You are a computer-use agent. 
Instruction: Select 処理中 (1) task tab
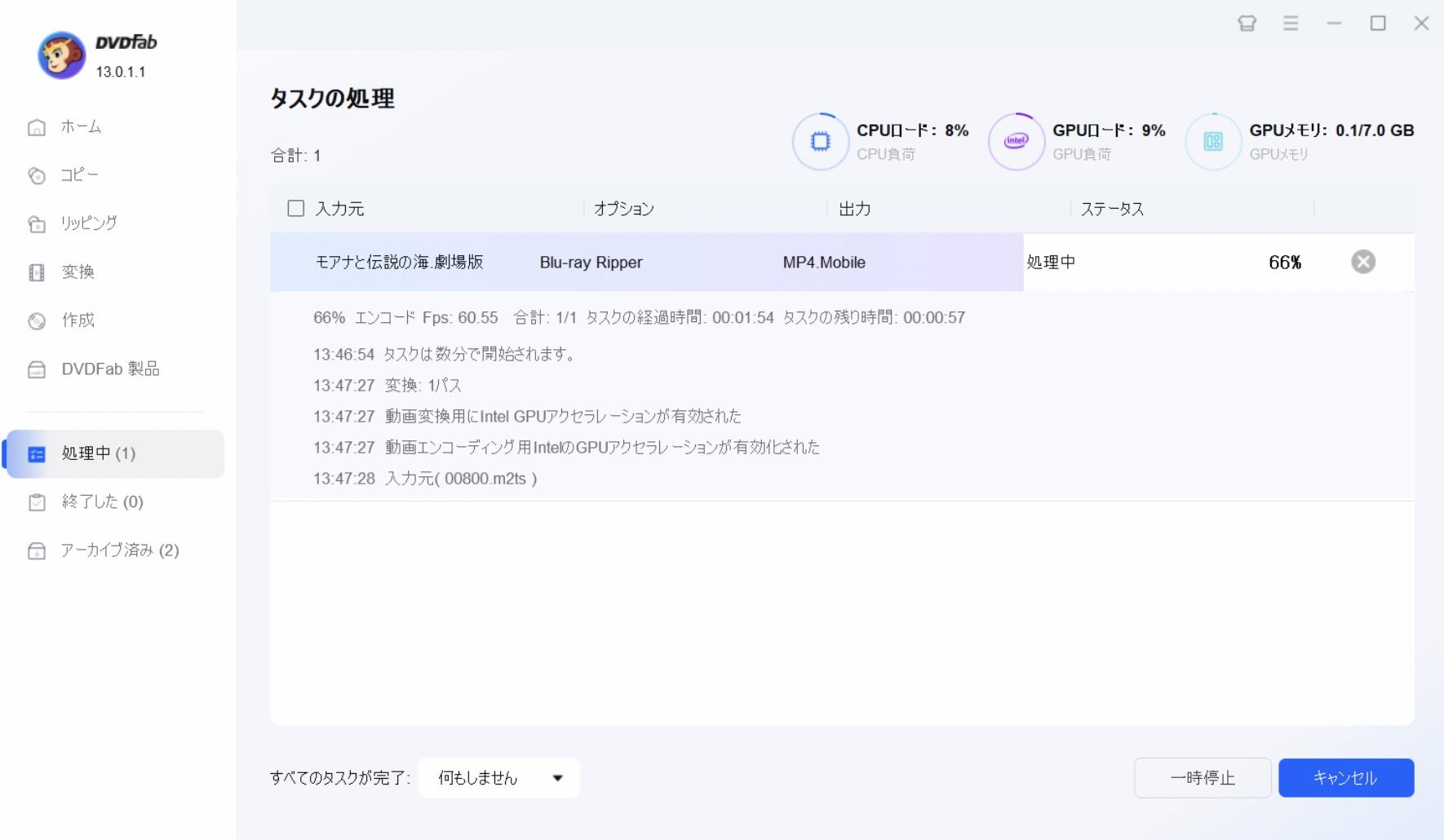115,454
